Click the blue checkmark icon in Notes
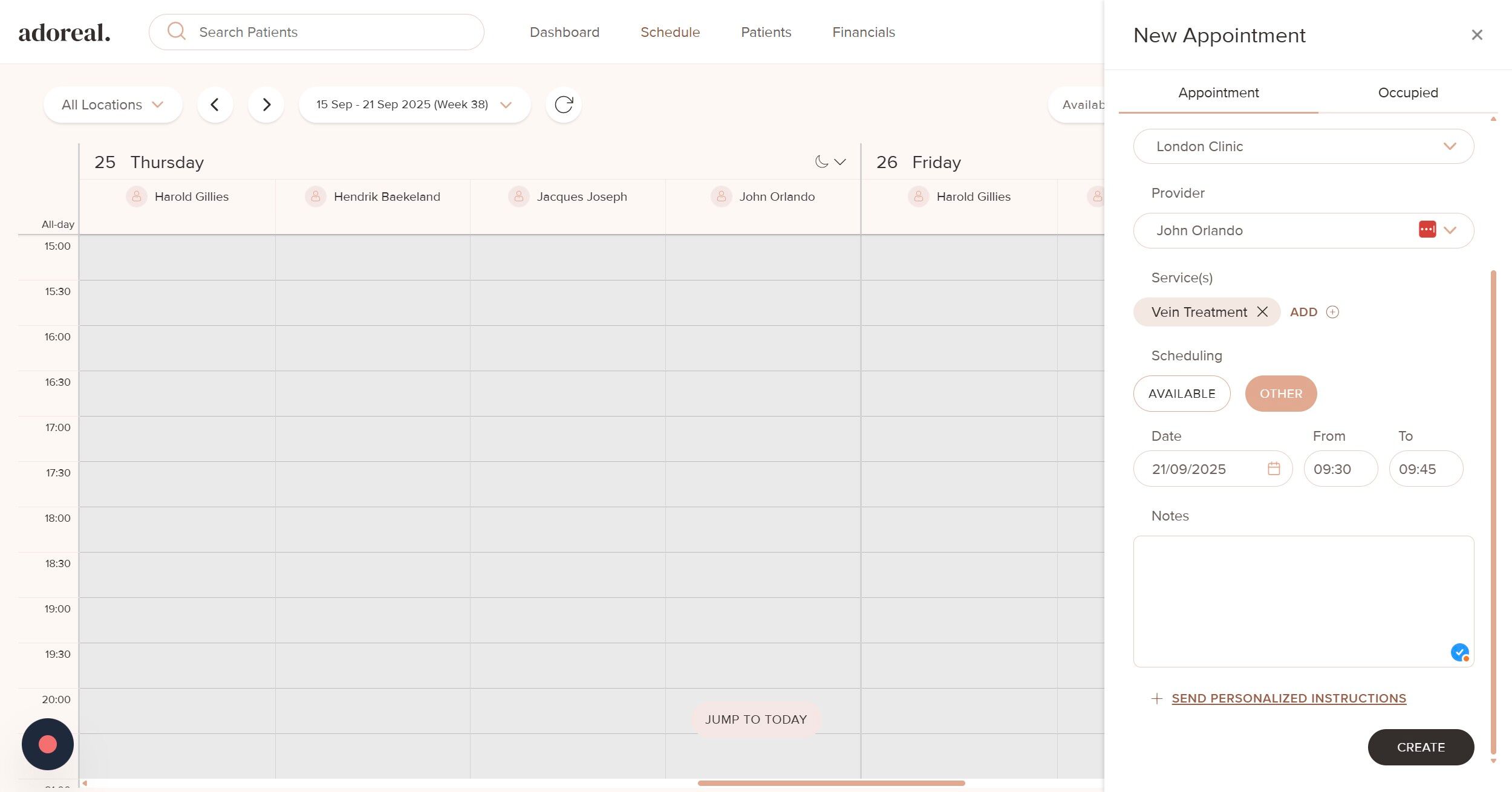Viewport: 1512px width, 792px height. pos(1459,652)
